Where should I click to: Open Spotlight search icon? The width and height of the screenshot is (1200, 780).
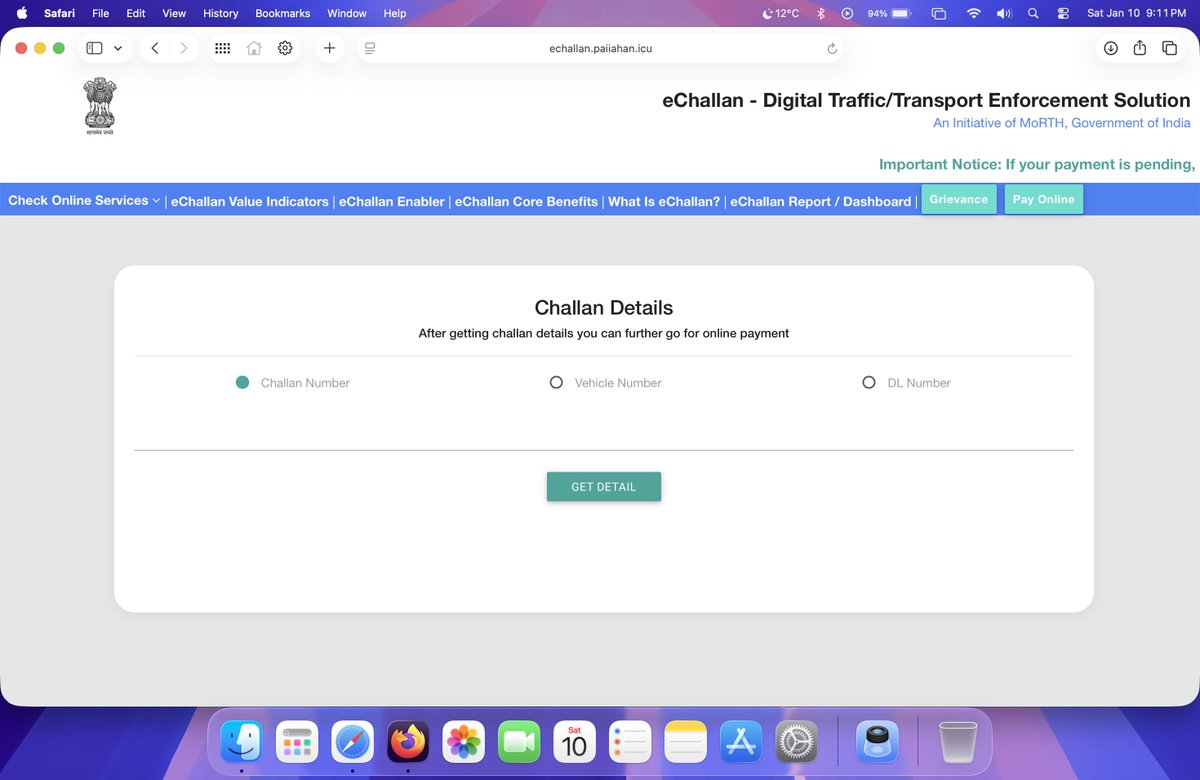pos(1033,13)
